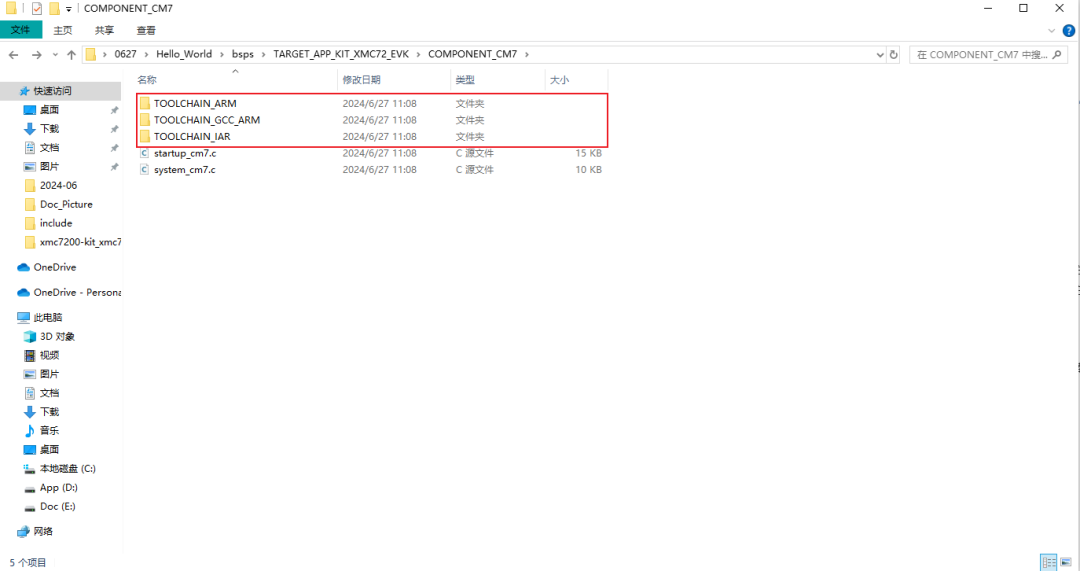Click the Back navigation arrow
Image resolution: width=1080 pixels, height=571 pixels.
14,54
